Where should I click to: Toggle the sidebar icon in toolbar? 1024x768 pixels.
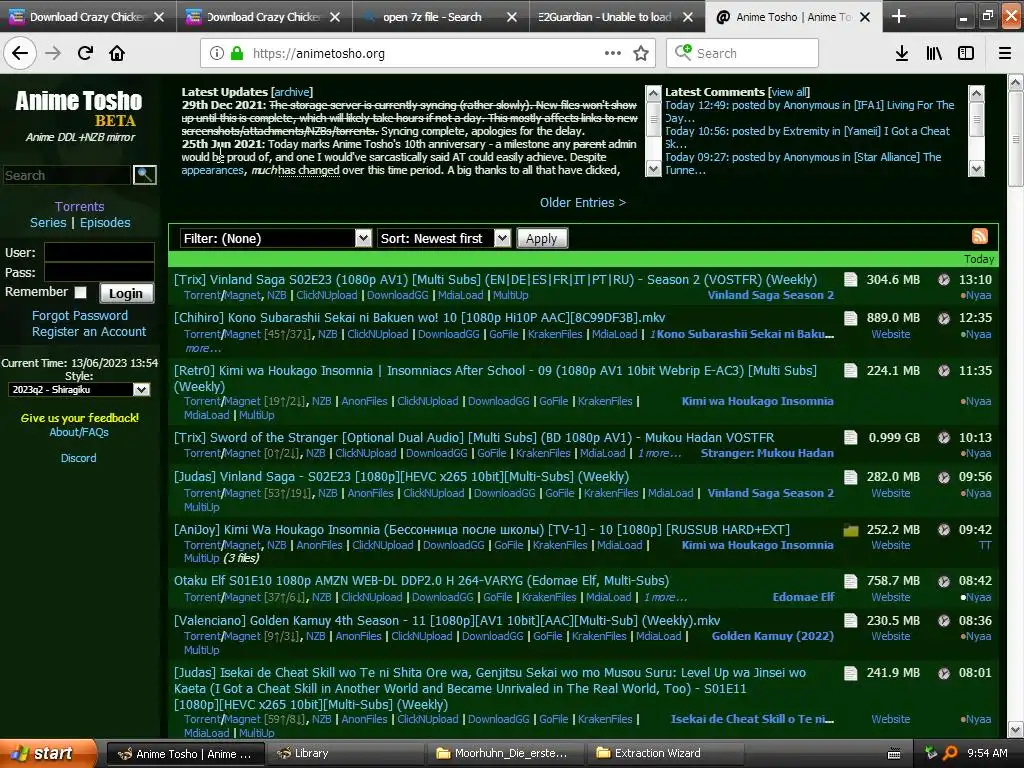[x=966, y=54]
